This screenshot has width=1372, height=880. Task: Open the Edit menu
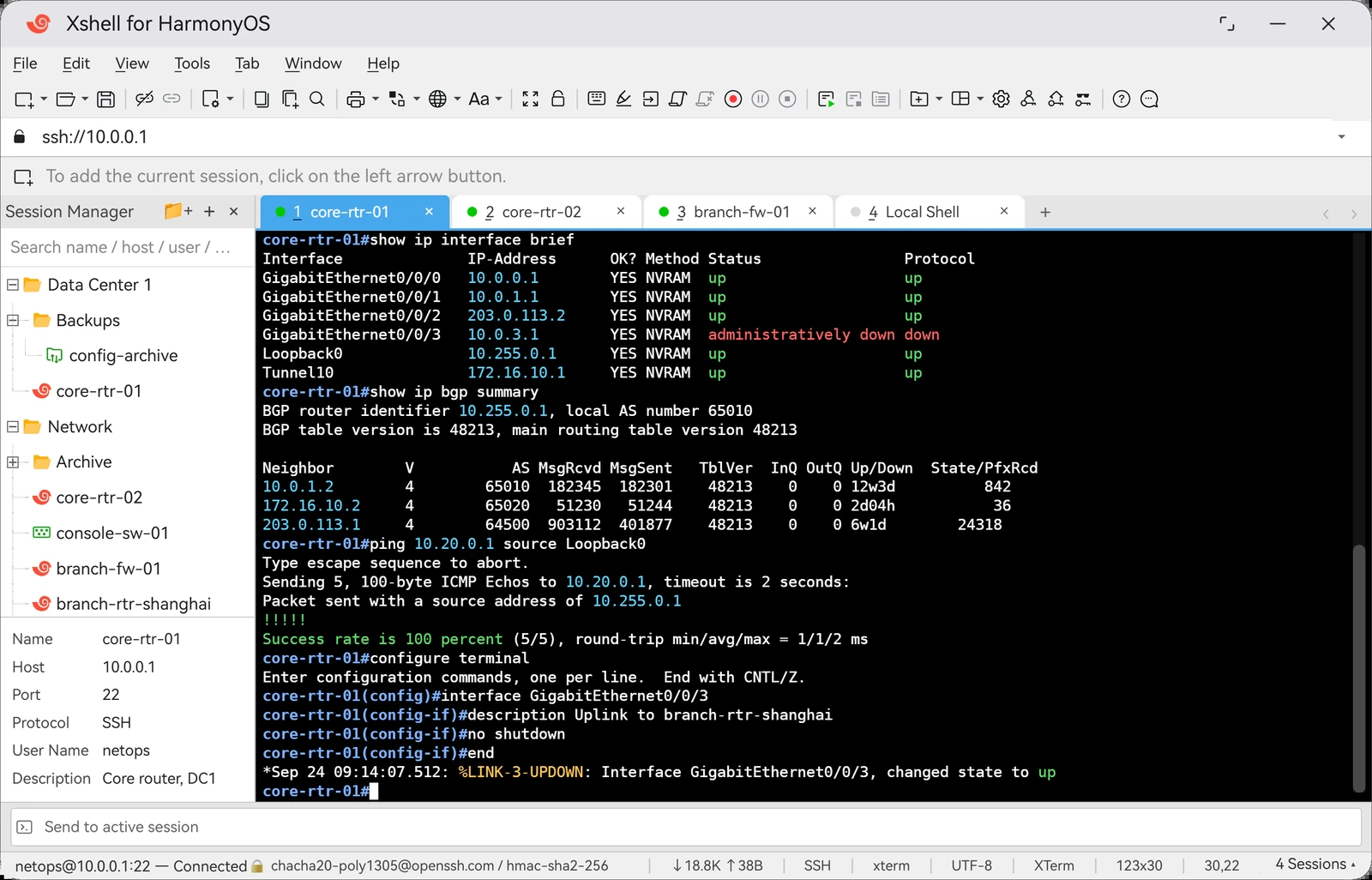(x=76, y=63)
